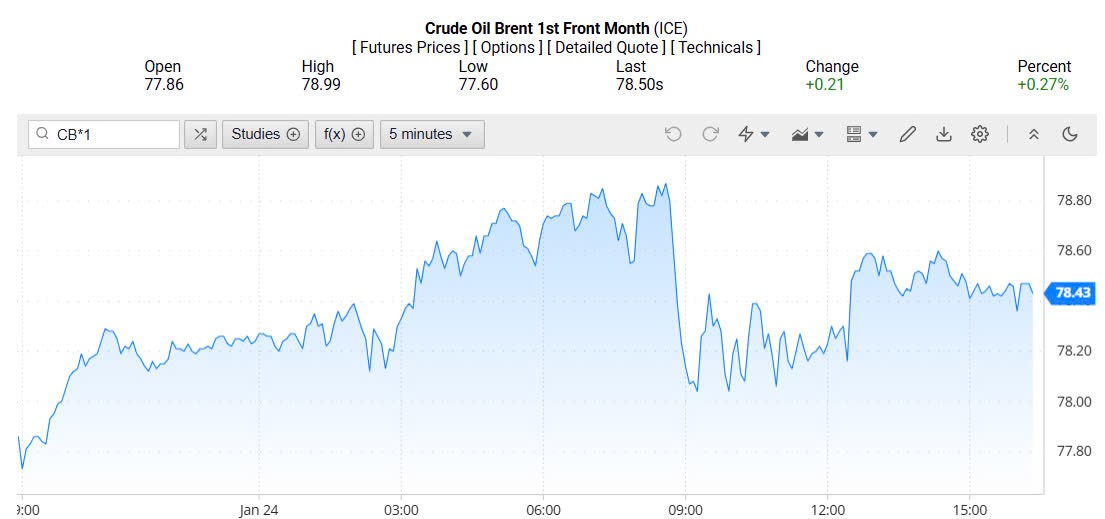Go to the Options link

508,47
